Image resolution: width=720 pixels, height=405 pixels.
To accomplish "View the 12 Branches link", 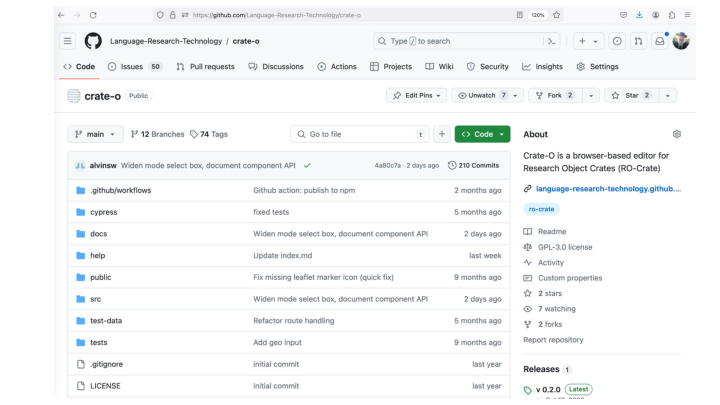I will (x=158, y=134).
